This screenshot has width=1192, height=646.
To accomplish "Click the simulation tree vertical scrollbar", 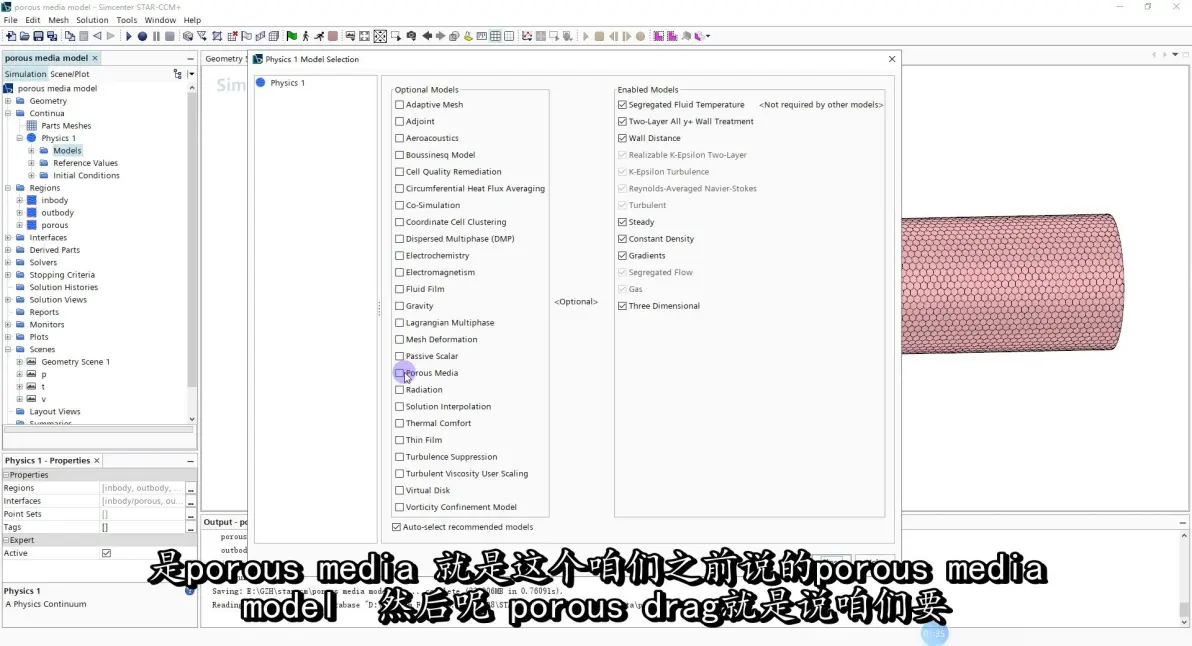I will [x=192, y=250].
